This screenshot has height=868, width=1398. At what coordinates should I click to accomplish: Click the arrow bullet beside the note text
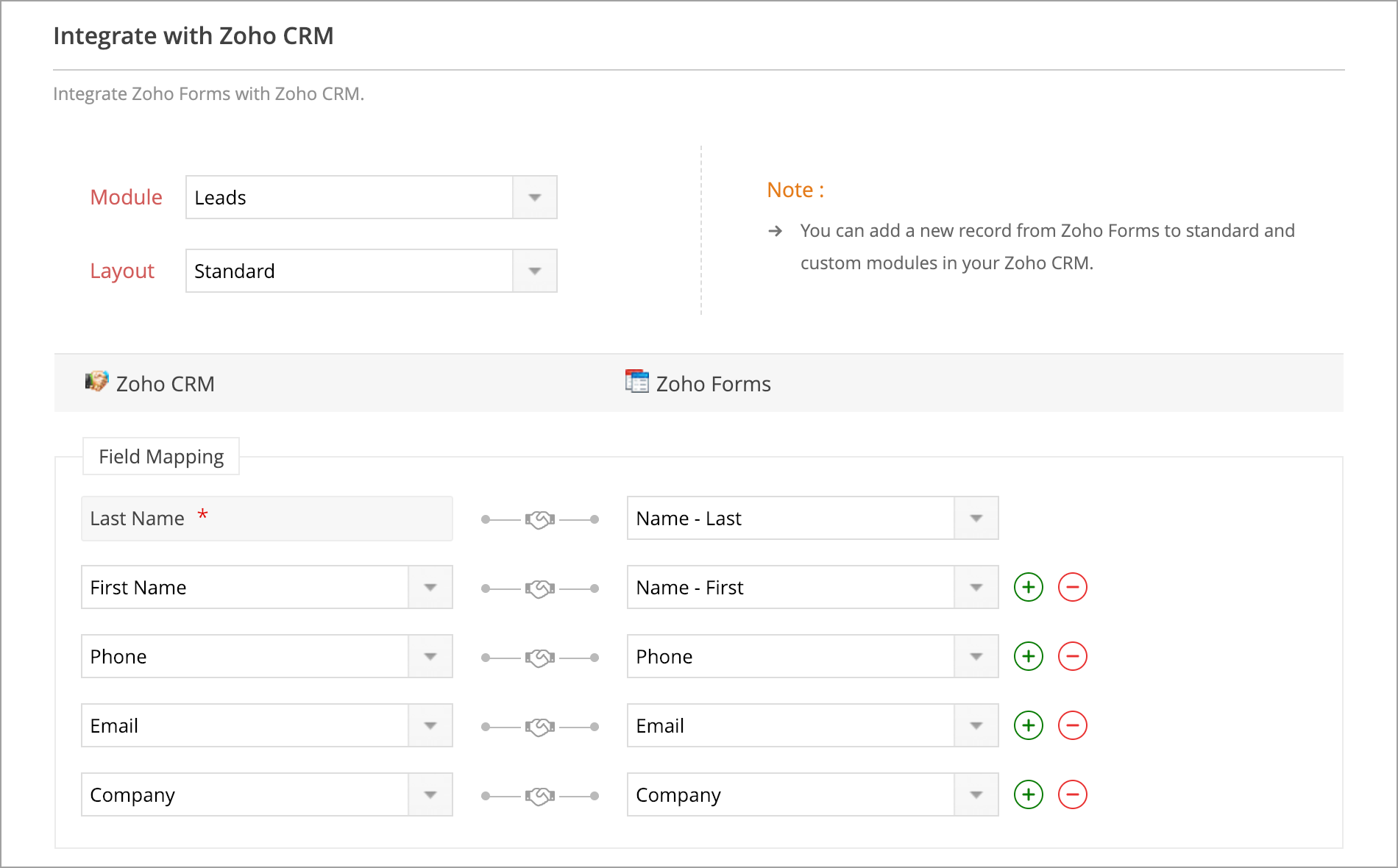pyautogui.click(x=775, y=231)
